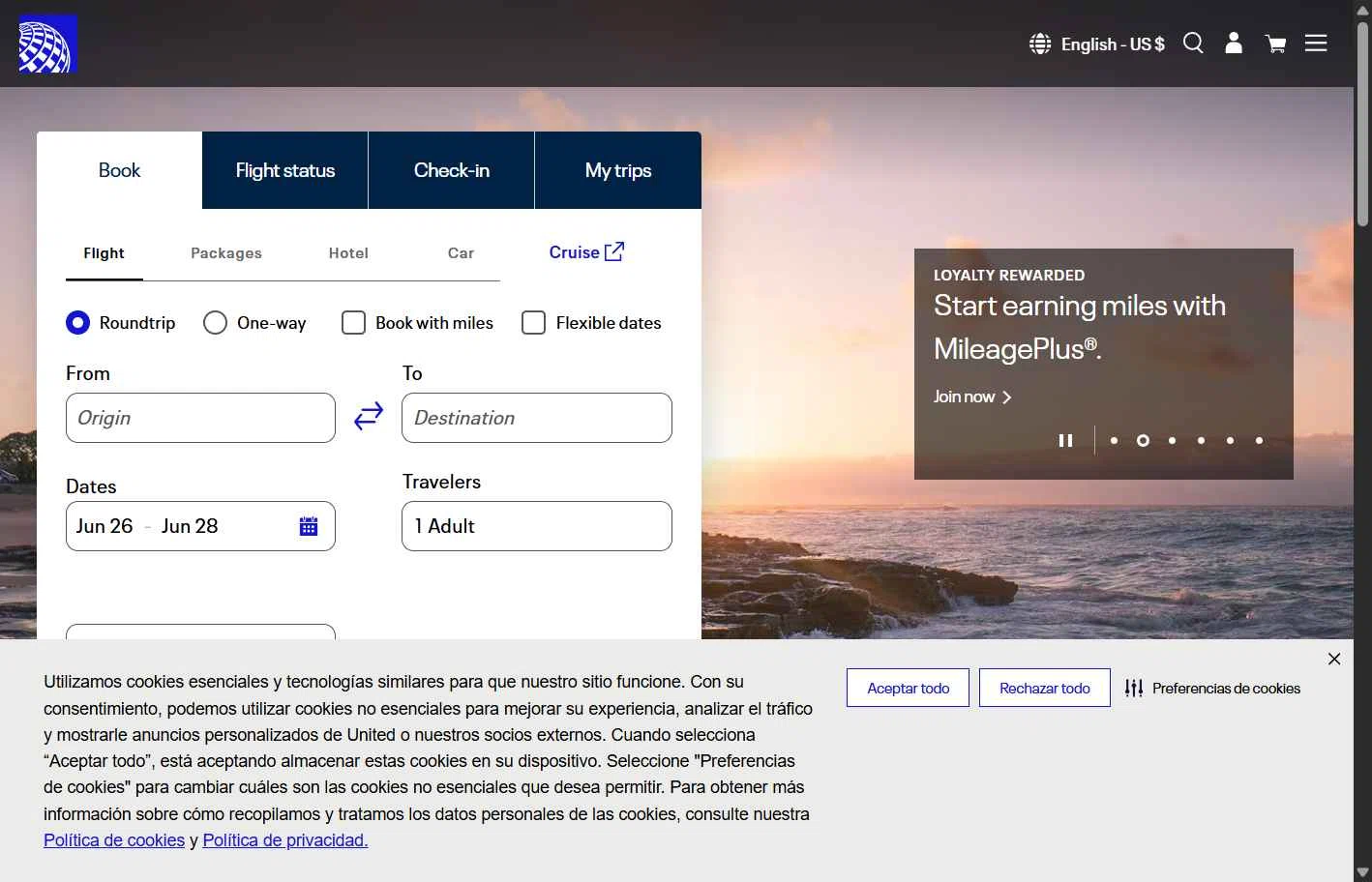Enable Book with miles checkbox
Screen dimensions: 1372x882
(353, 322)
